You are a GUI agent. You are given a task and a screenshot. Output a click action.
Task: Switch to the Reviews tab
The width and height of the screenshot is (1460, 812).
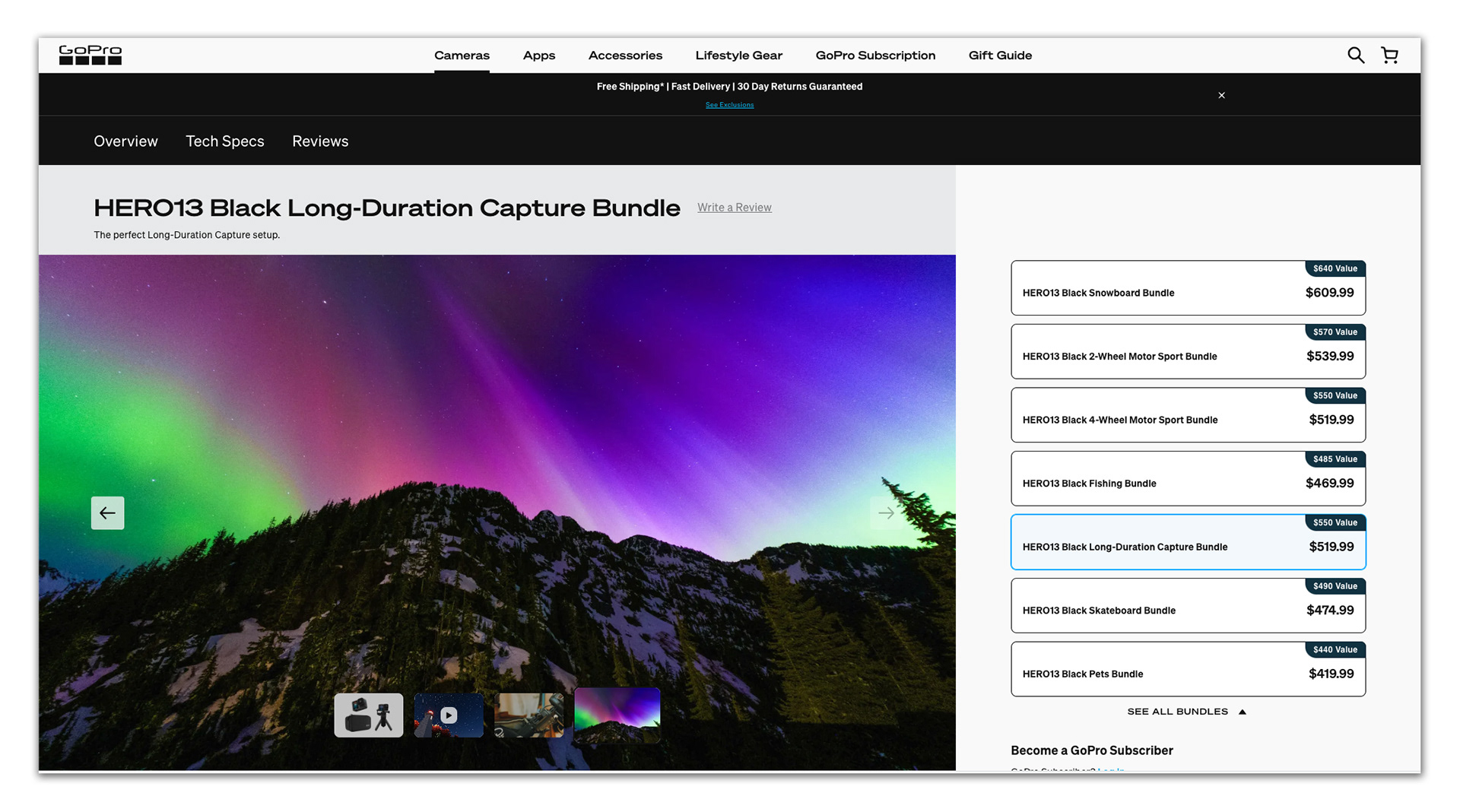[320, 141]
